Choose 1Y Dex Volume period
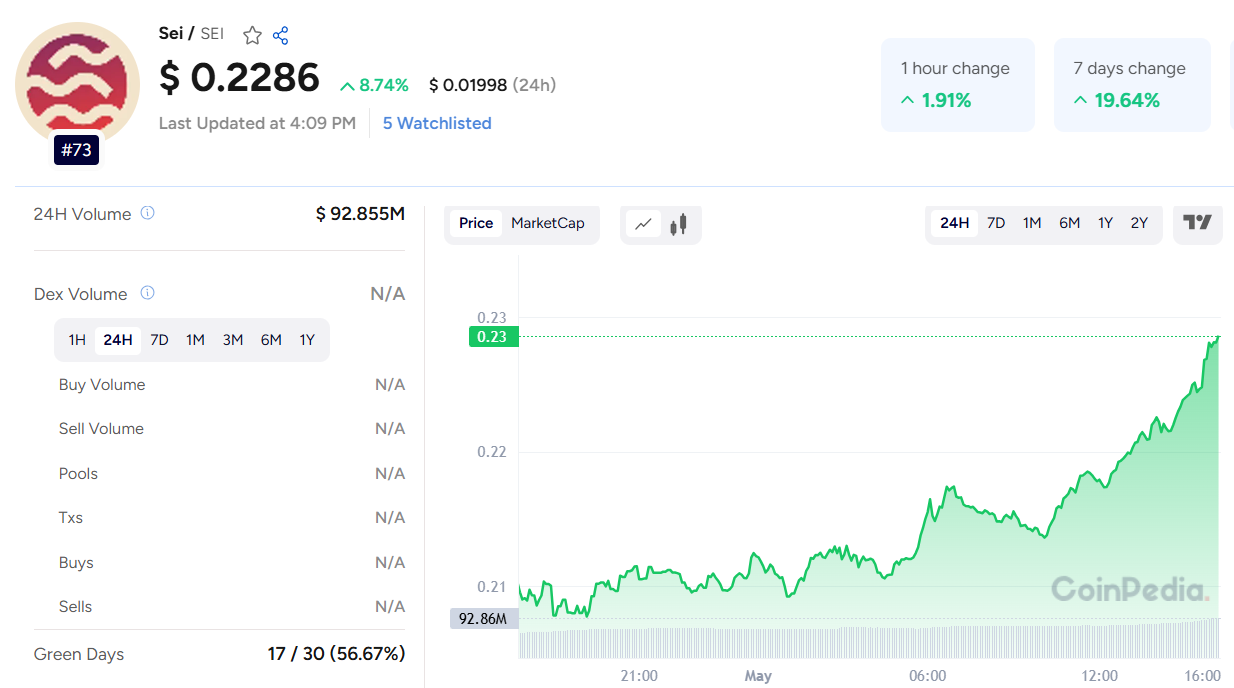 tap(307, 340)
